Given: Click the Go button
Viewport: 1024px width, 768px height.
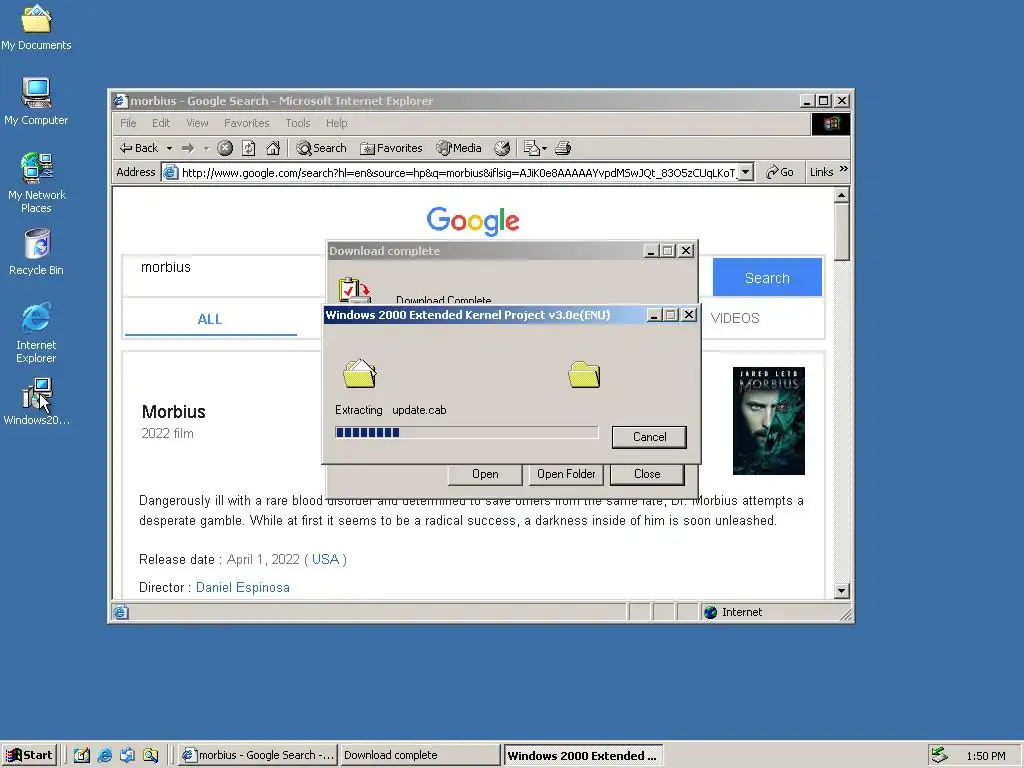Looking at the screenshot, I should (780, 172).
